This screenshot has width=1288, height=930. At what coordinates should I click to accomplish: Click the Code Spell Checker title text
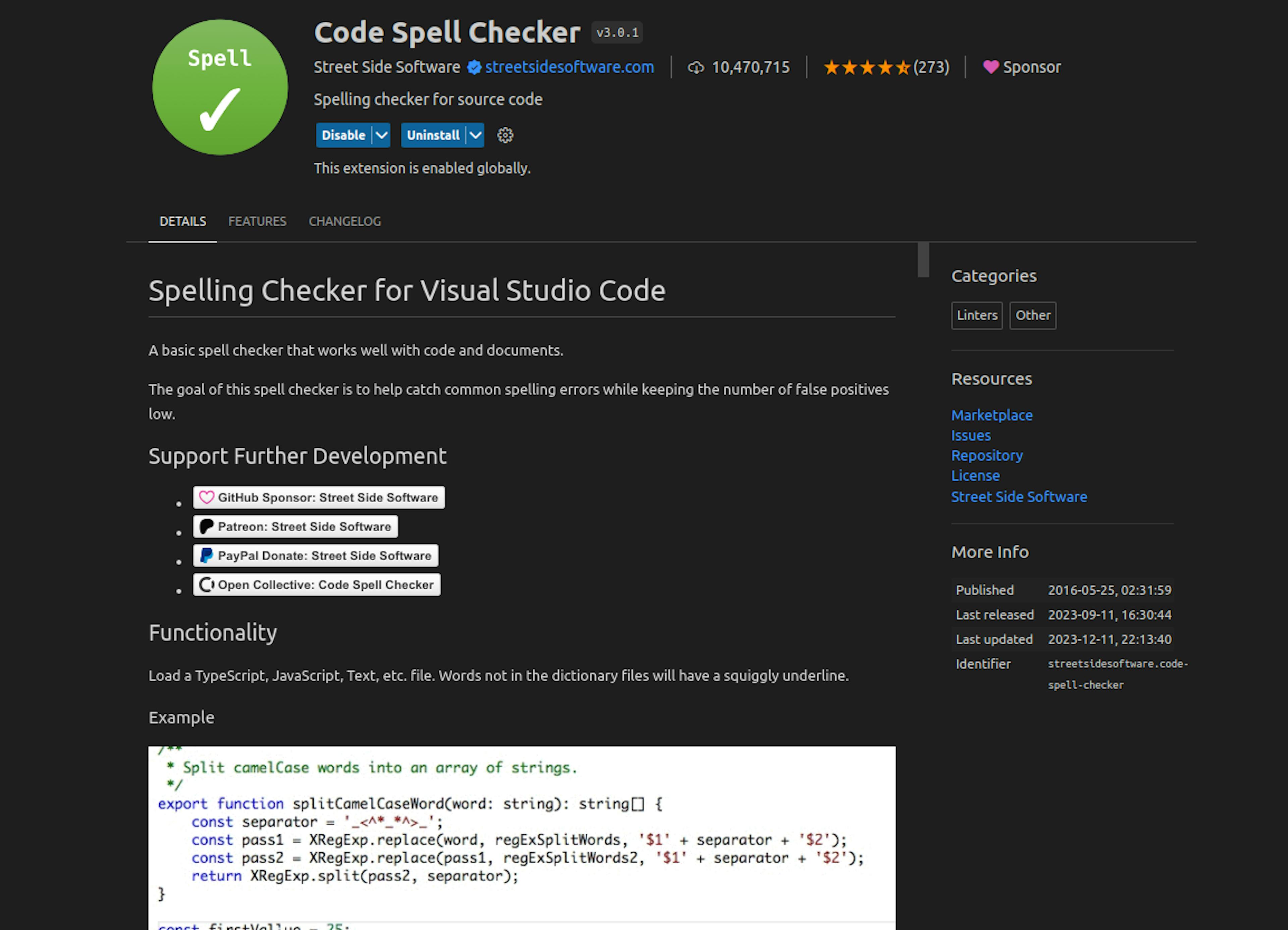tap(447, 32)
